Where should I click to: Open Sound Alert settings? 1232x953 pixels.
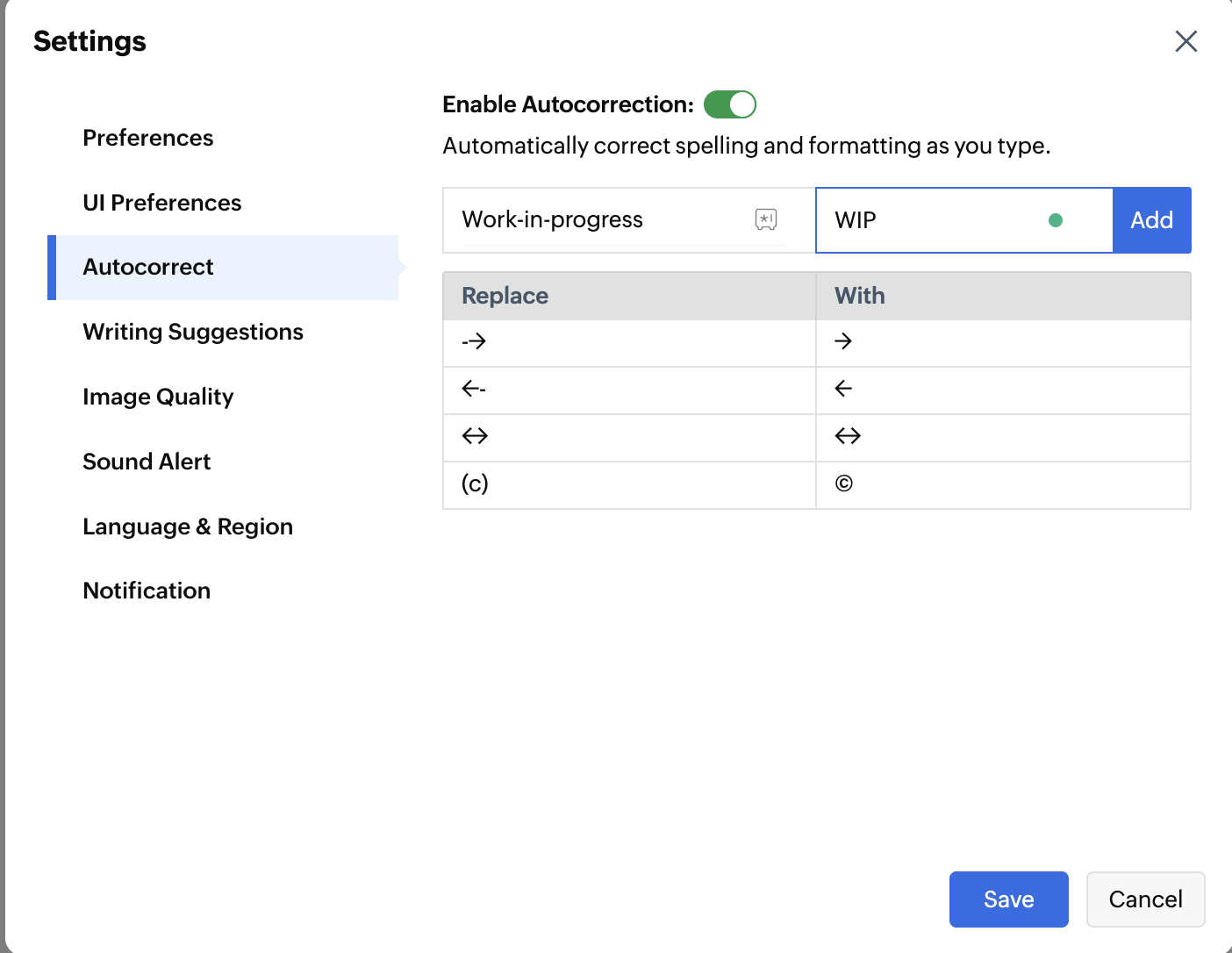point(147,462)
